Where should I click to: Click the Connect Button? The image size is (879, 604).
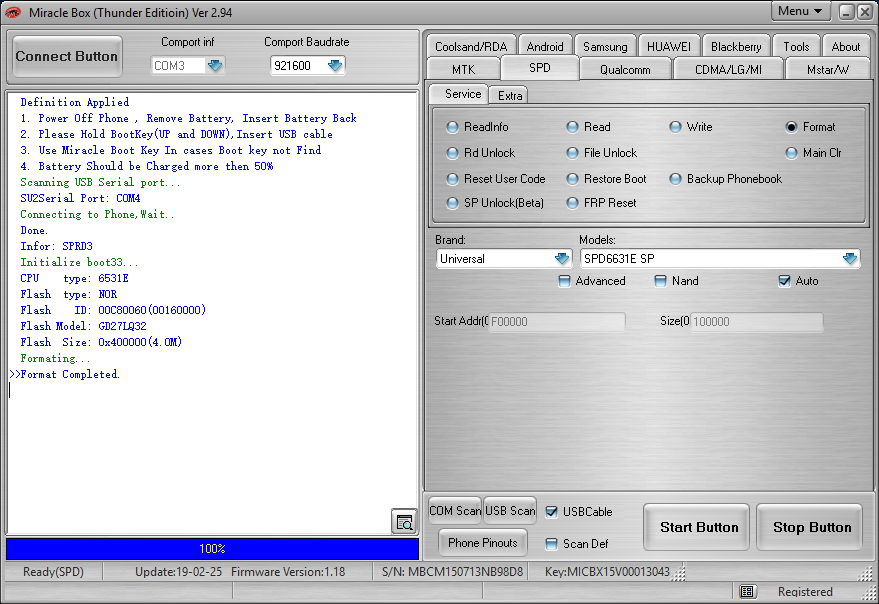pos(67,56)
